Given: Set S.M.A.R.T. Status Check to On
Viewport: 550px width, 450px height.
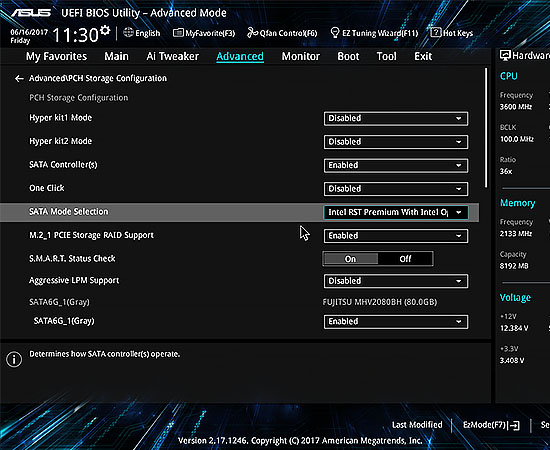Looking at the screenshot, I should click(x=350, y=259).
